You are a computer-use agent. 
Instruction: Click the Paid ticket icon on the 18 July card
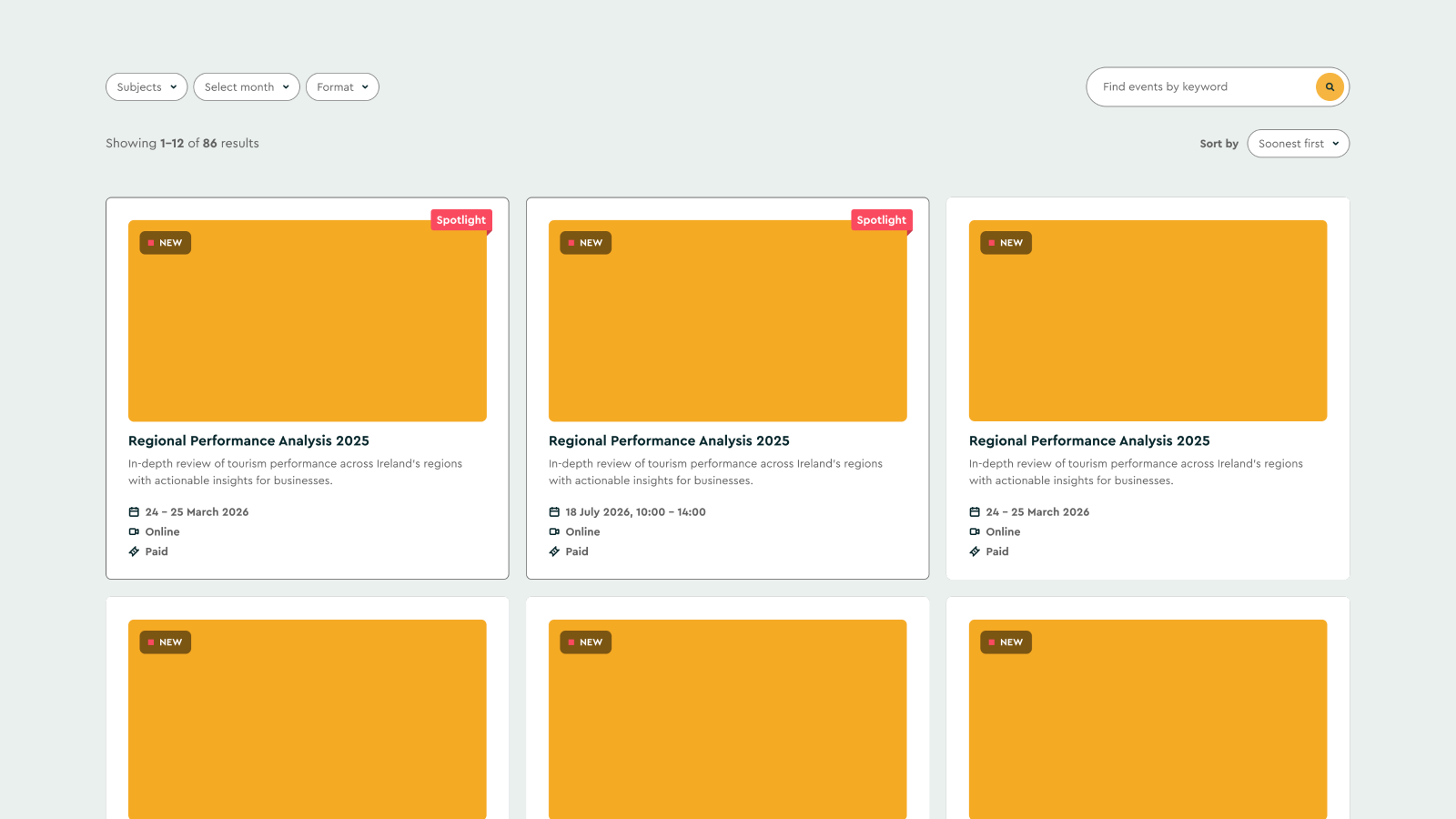click(x=554, y=551)
